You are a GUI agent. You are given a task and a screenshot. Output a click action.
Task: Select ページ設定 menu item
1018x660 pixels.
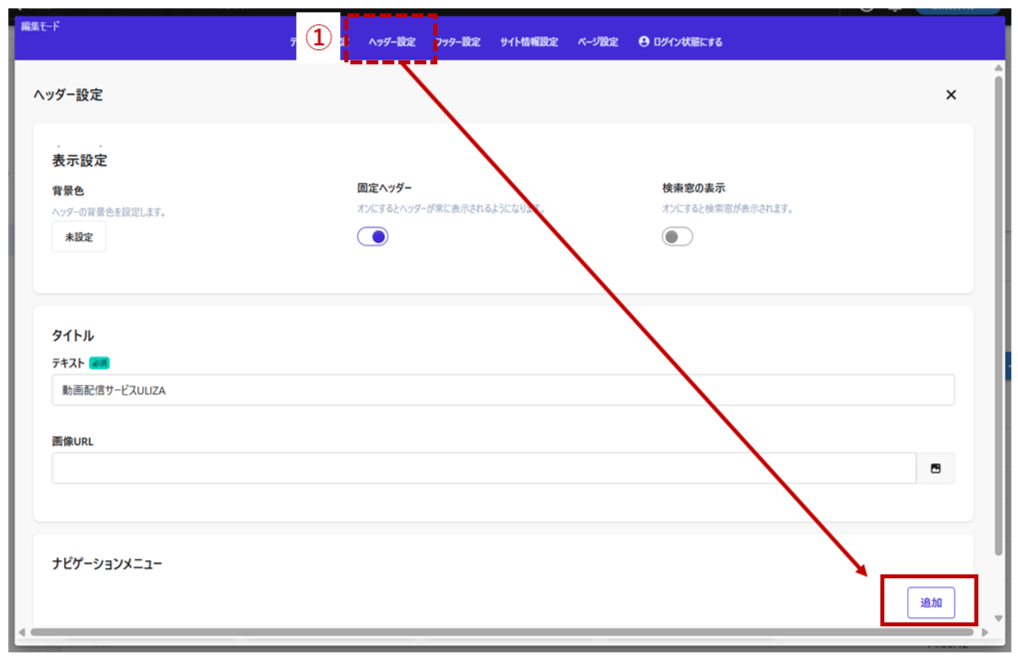pos(598,42)
